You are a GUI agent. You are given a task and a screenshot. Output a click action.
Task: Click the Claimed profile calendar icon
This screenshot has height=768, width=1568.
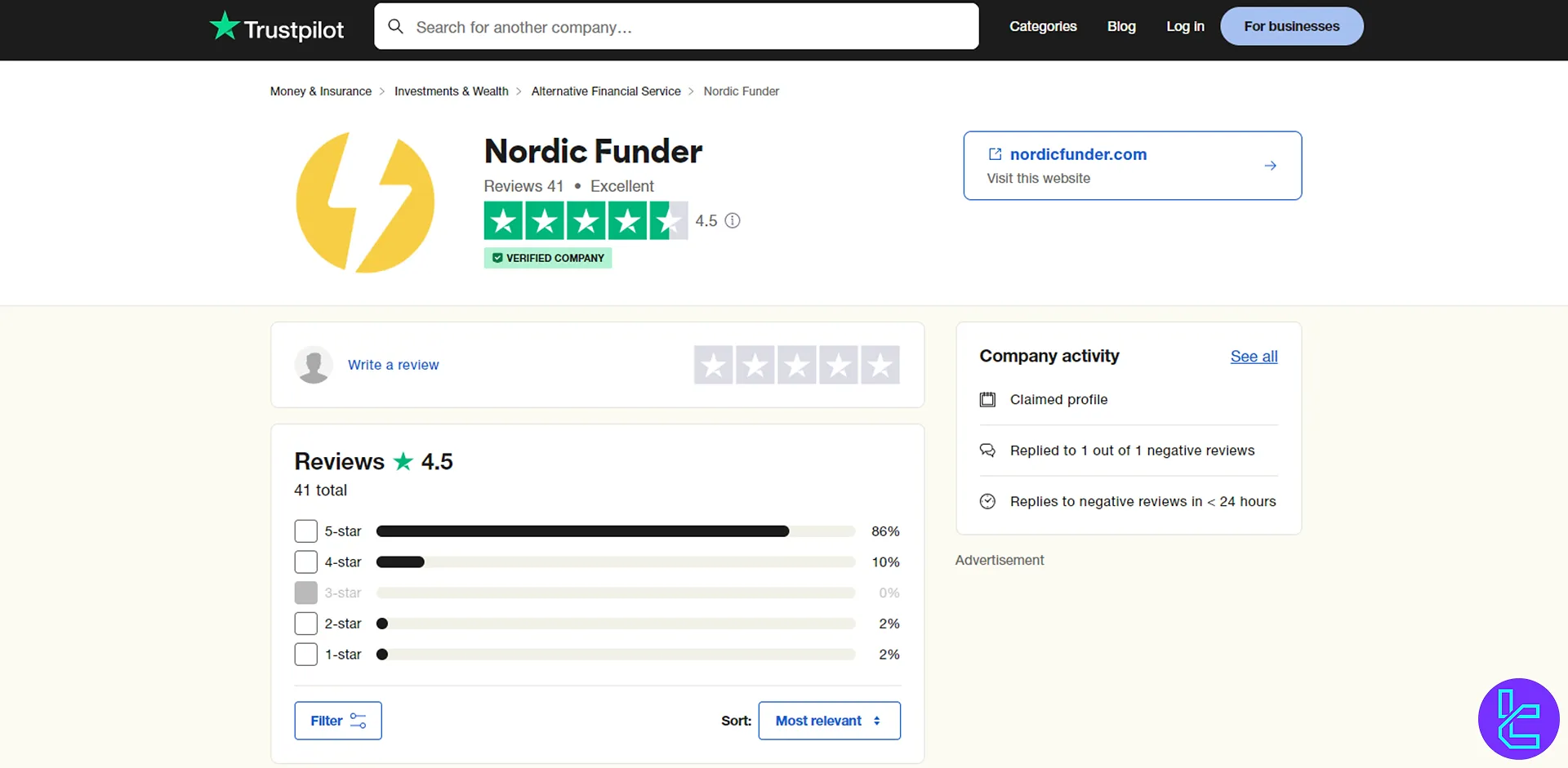click(987, 399)
